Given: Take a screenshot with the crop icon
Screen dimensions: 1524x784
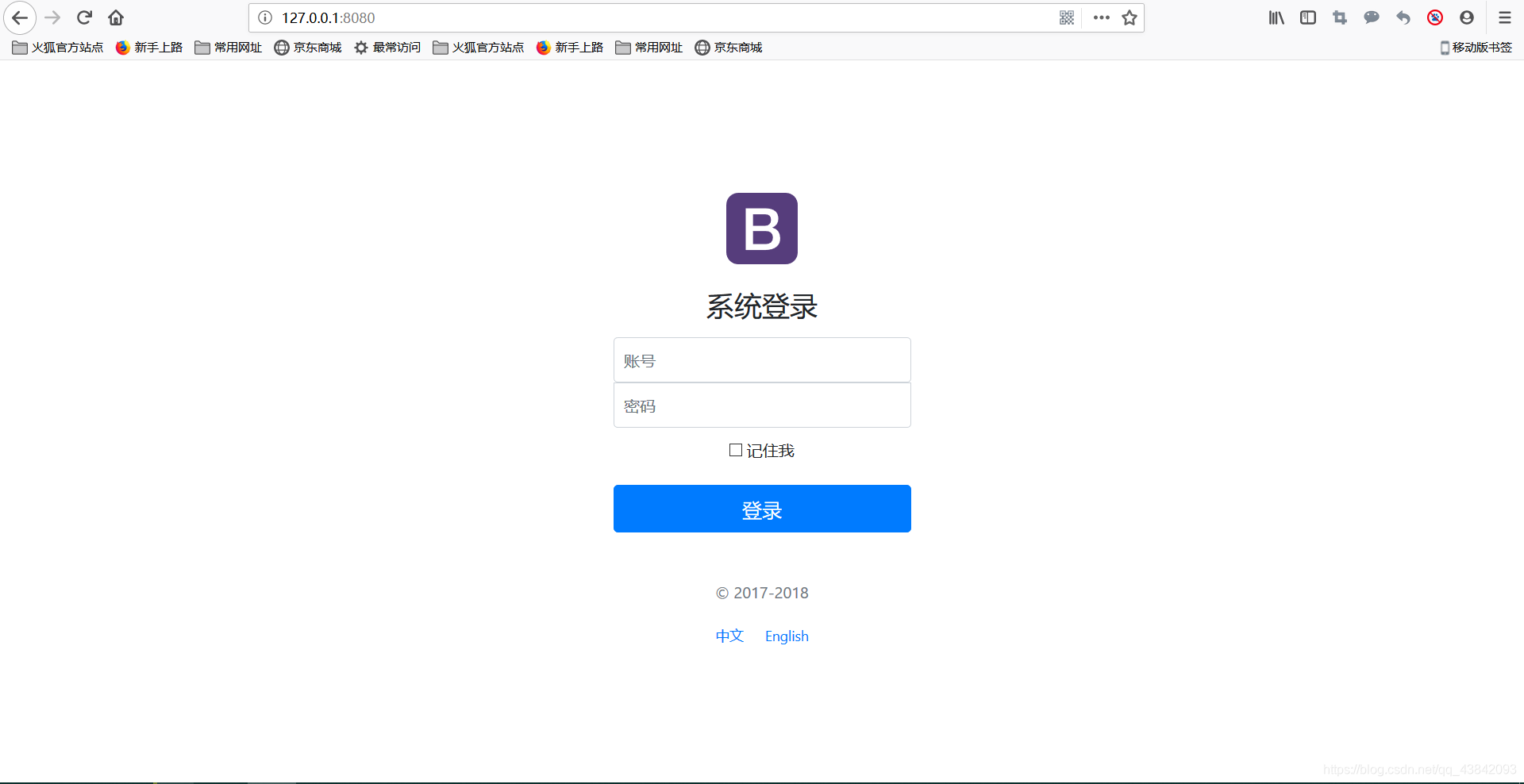Looking at the screenshot, I should point(1340,17).
